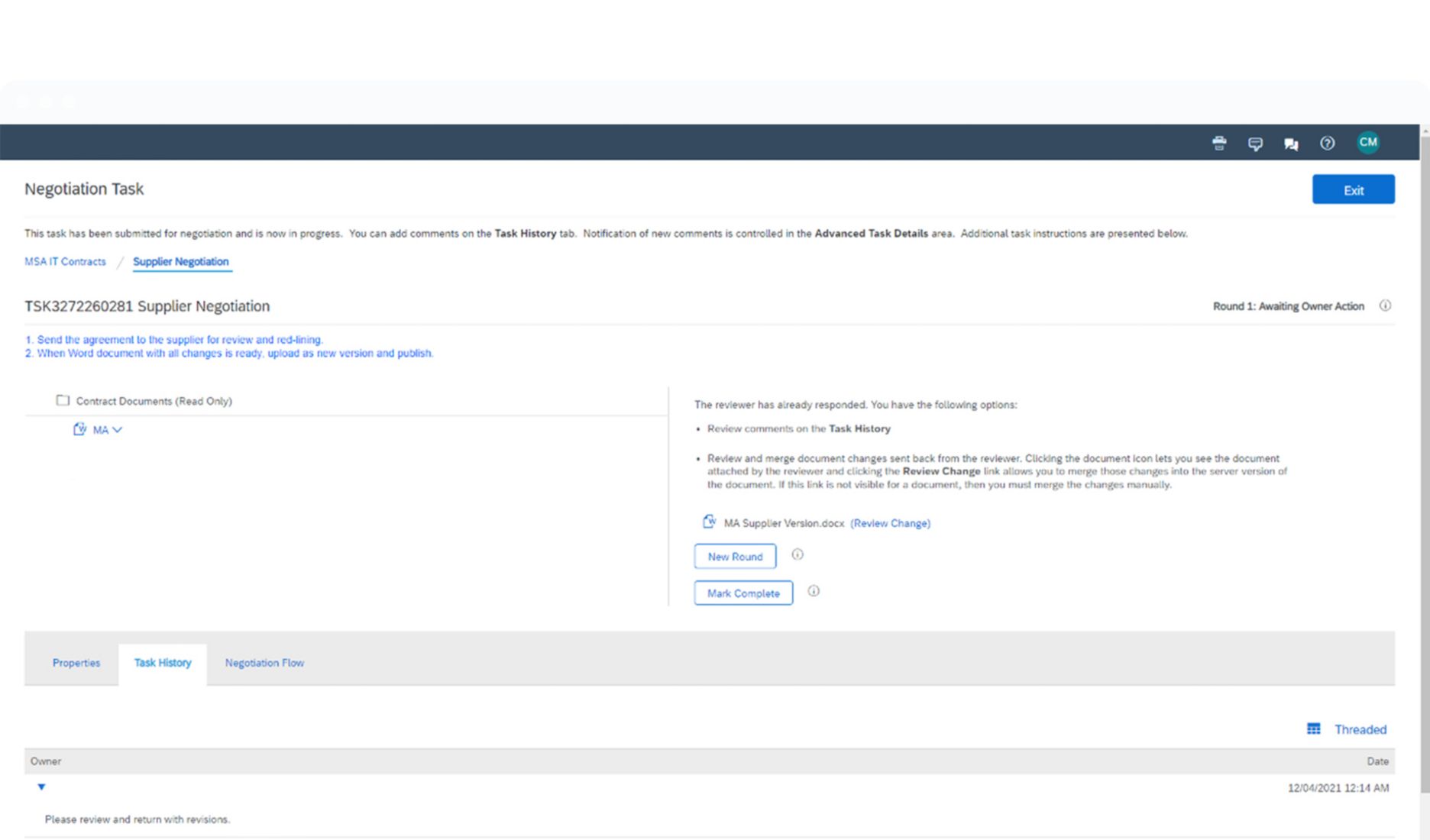Switch to the Properties tab
Screen dimensions: 1430x840
click(76, 663)
